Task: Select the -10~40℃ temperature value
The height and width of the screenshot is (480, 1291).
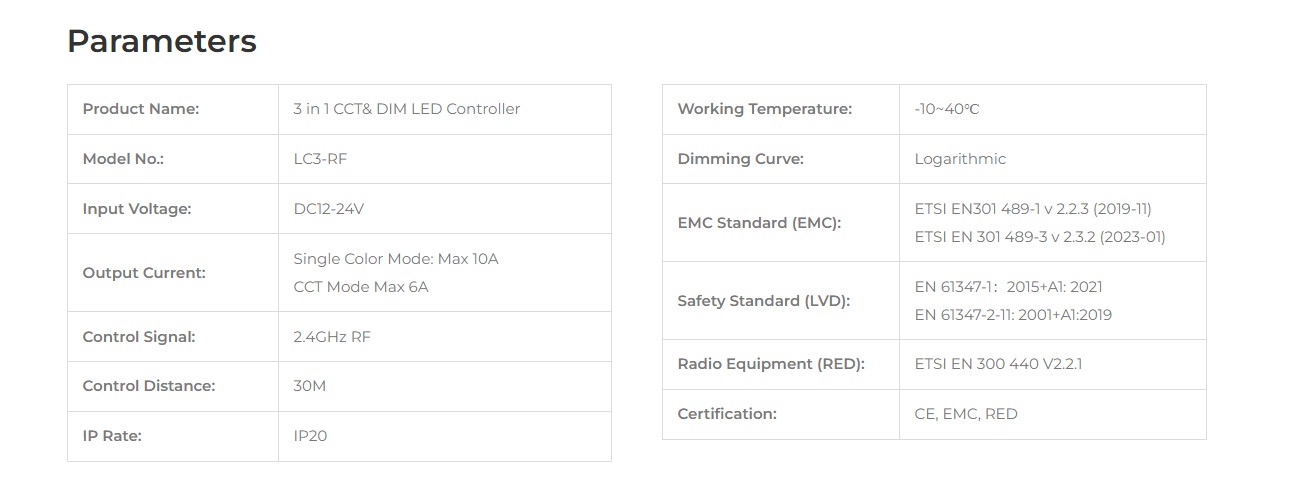Action: 947,109
